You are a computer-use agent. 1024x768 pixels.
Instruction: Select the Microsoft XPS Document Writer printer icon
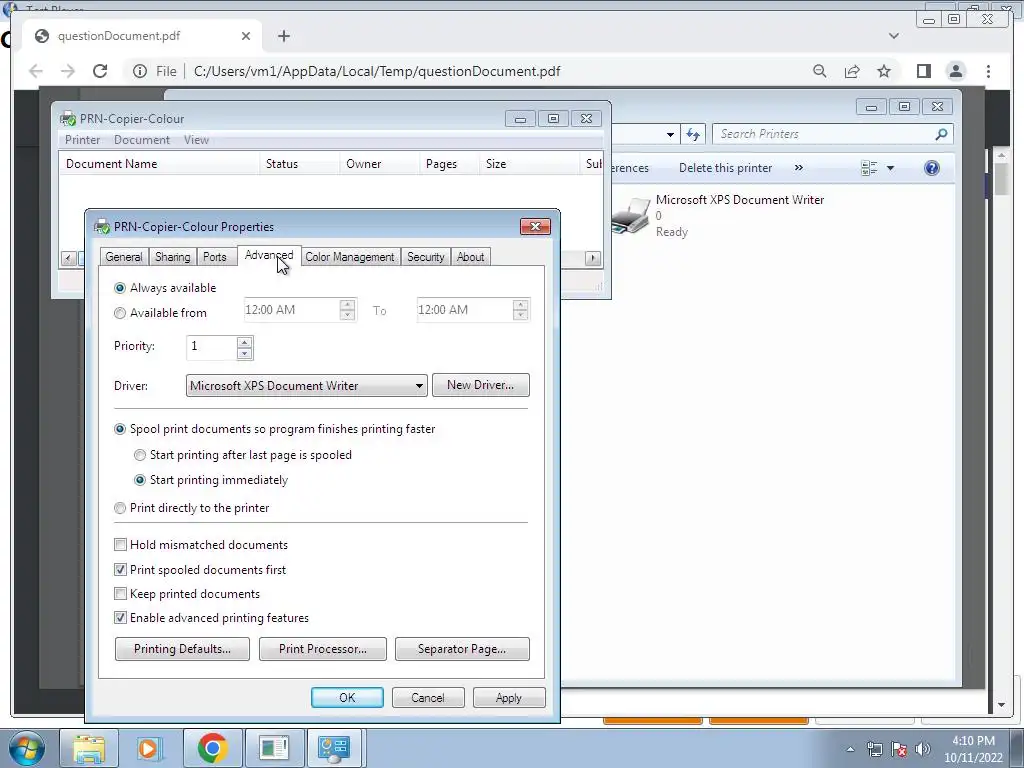tap(631, 216)
